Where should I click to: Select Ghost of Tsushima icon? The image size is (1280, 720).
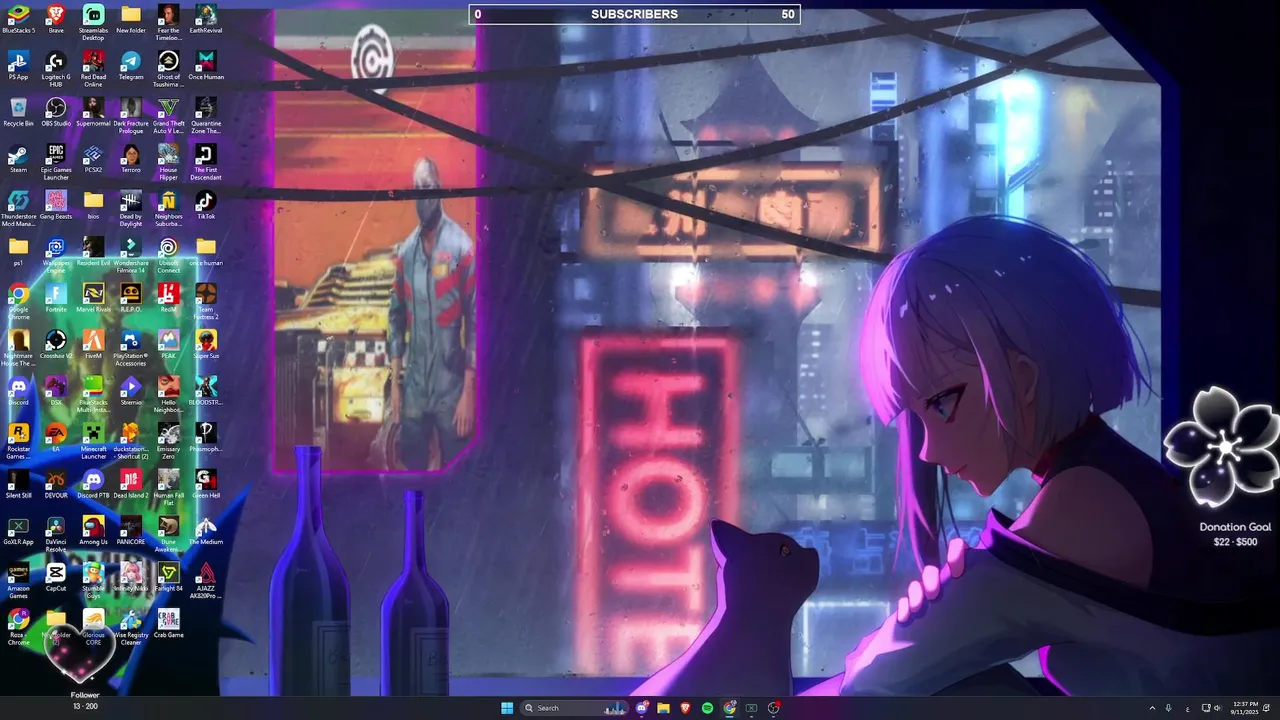[168, 61]
